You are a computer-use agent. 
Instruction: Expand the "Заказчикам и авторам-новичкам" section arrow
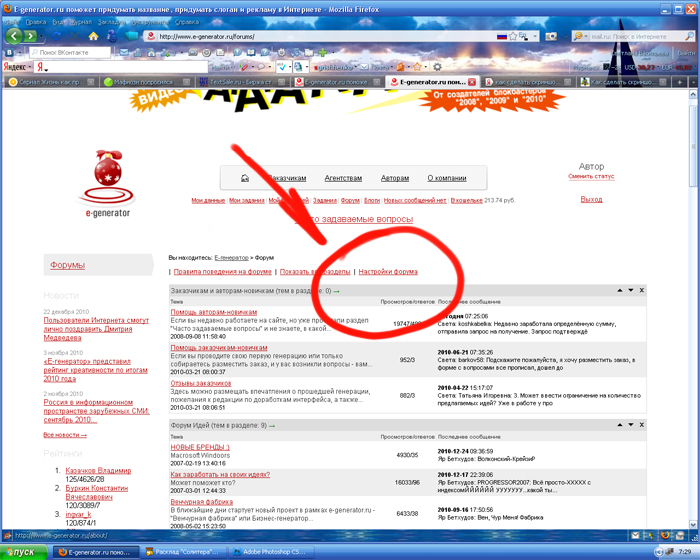[336, 291]
